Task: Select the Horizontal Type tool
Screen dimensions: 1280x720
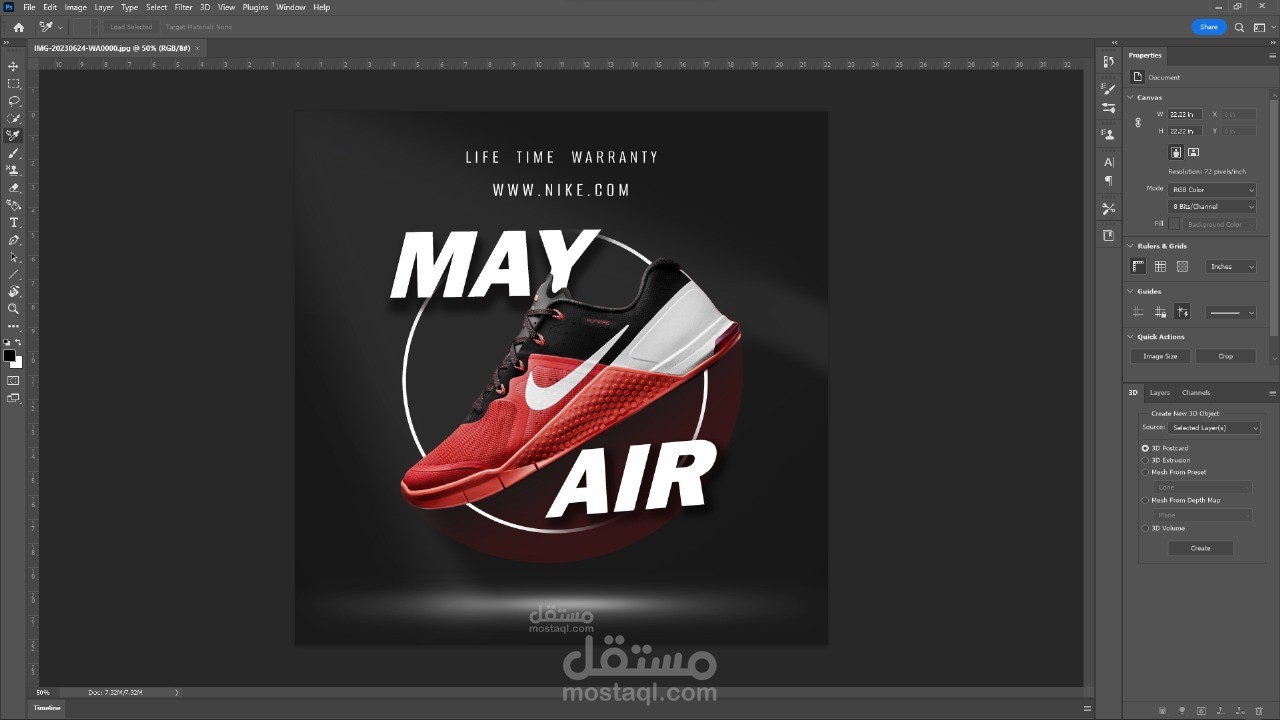Action: click(x=13, y=222)
